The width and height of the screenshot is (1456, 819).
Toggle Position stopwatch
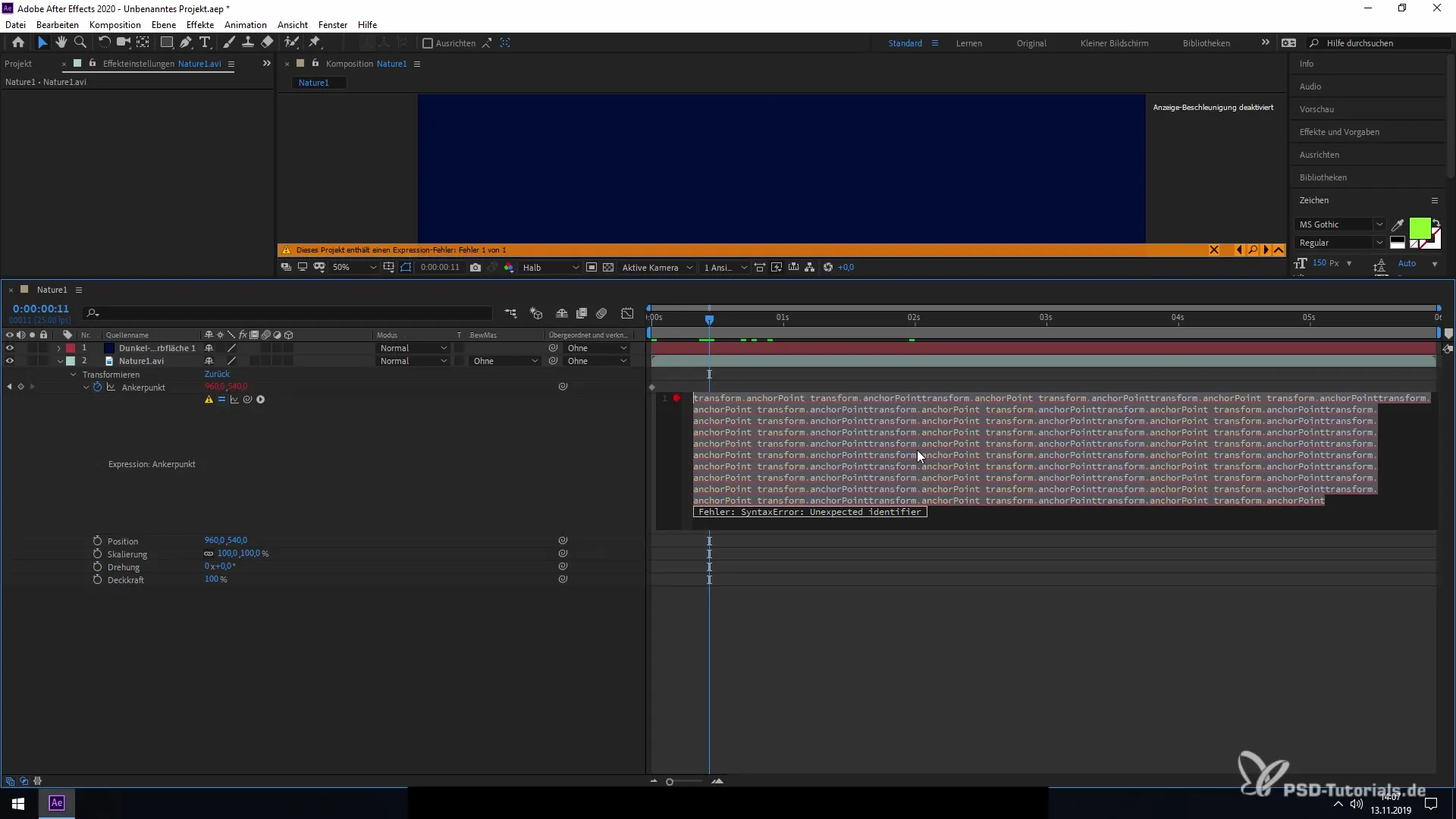pyautogui.click(x=97, y=541)
